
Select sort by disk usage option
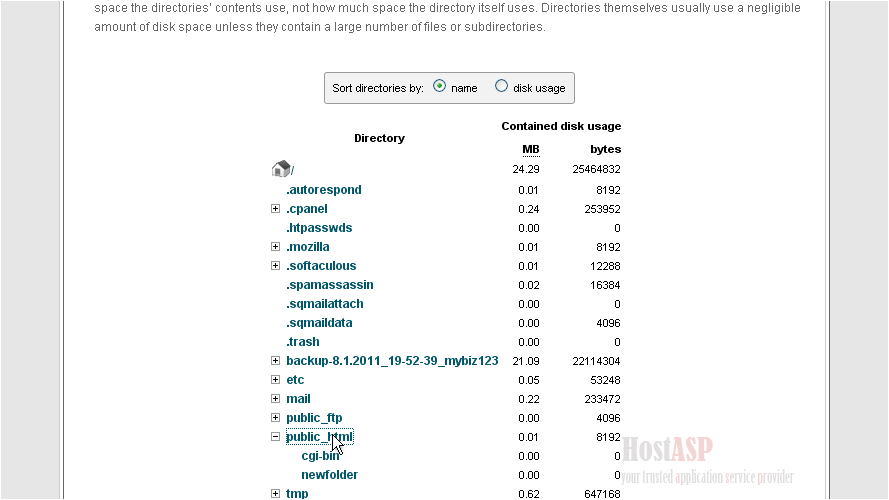coord(502,87)
